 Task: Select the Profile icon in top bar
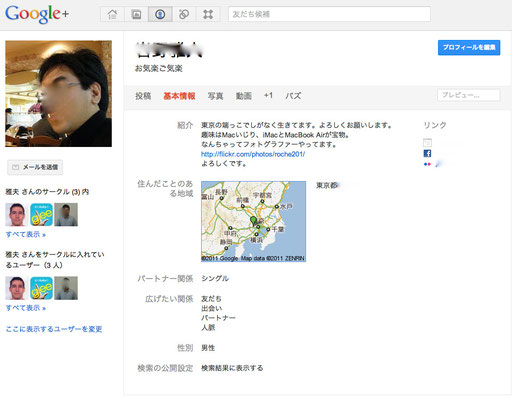pos(160,14)
